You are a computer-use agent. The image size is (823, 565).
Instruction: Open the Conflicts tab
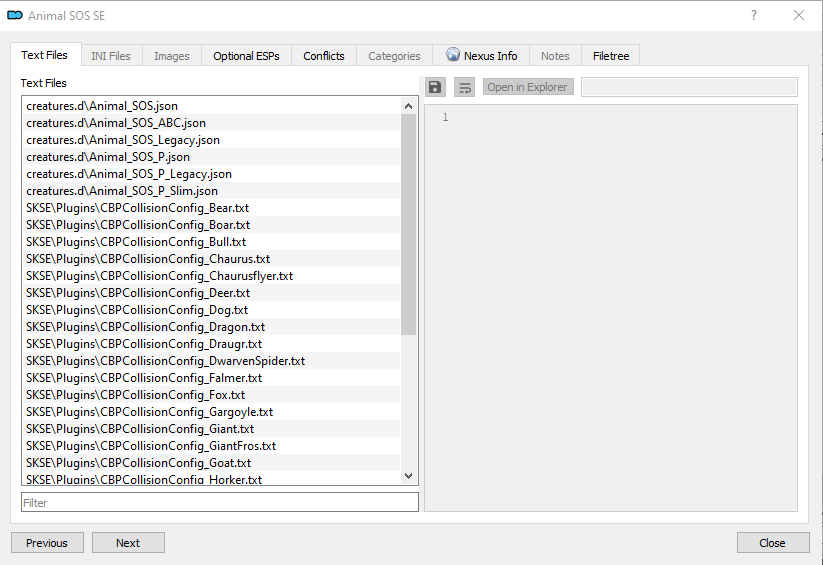tap(324, 56)
